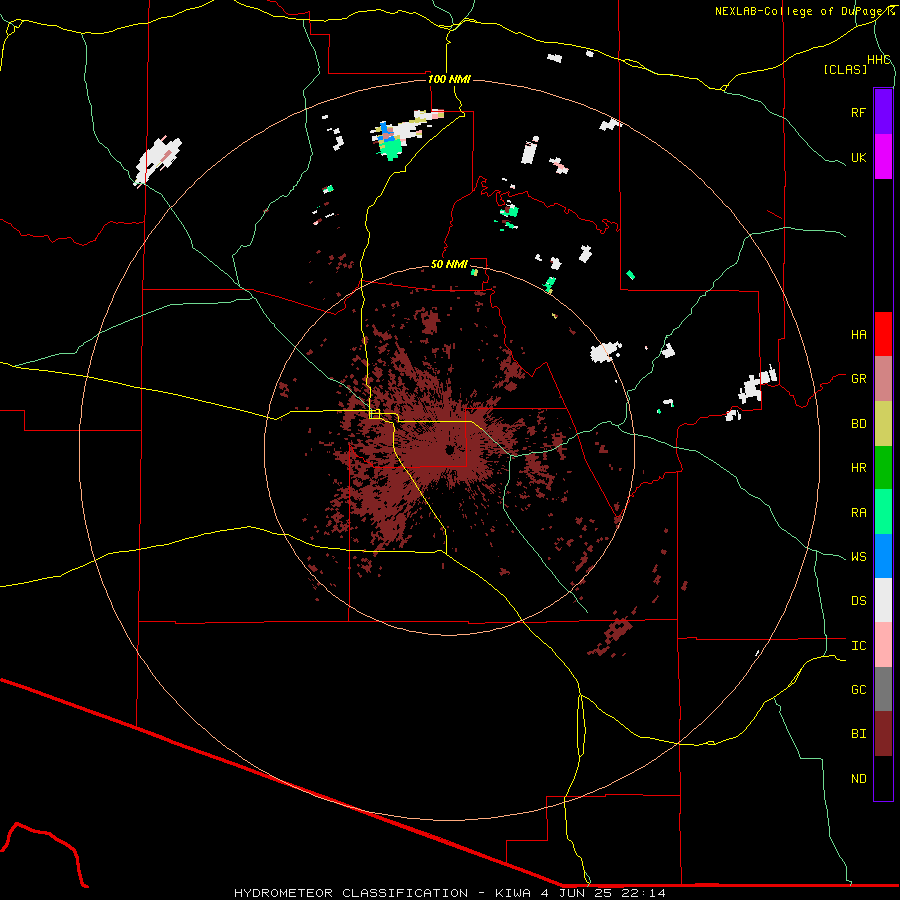Click the IC legend label
The height and width of the screenshot is (900, 900).
[x=858, y=645]
